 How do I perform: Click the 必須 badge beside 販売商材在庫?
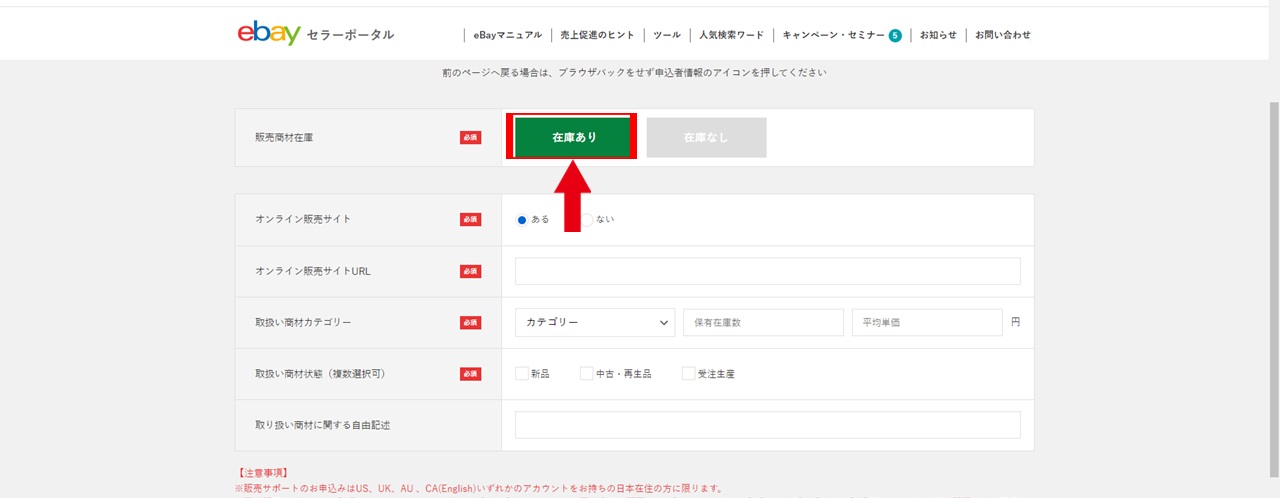[470, 137]
